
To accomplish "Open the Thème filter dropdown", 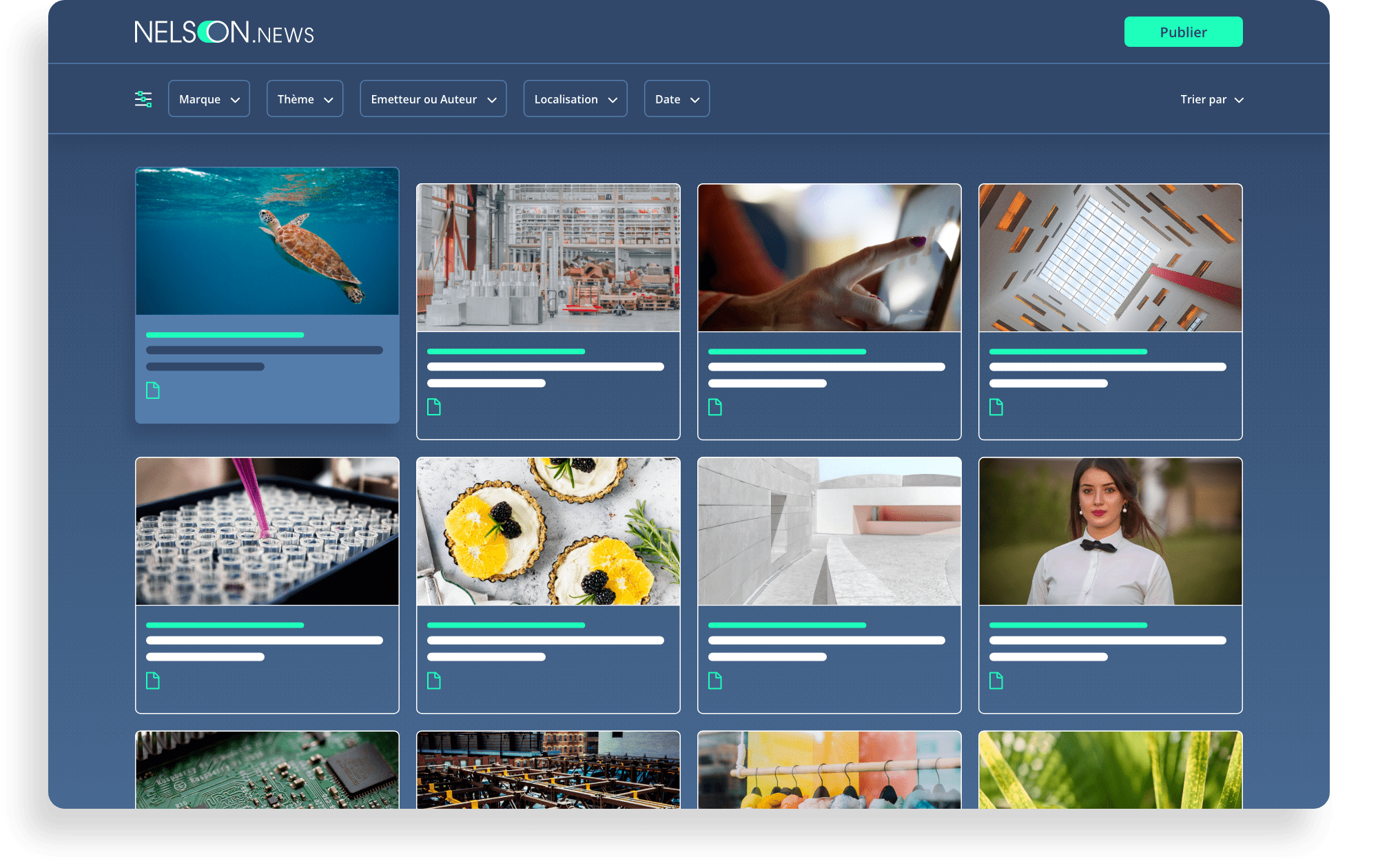I will coord(305,99).
